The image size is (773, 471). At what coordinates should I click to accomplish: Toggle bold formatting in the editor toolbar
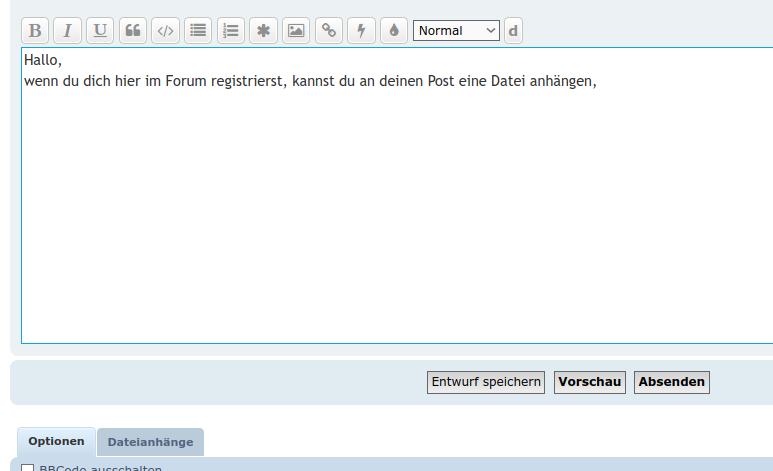pyautogui.click(x=35, y=30)
